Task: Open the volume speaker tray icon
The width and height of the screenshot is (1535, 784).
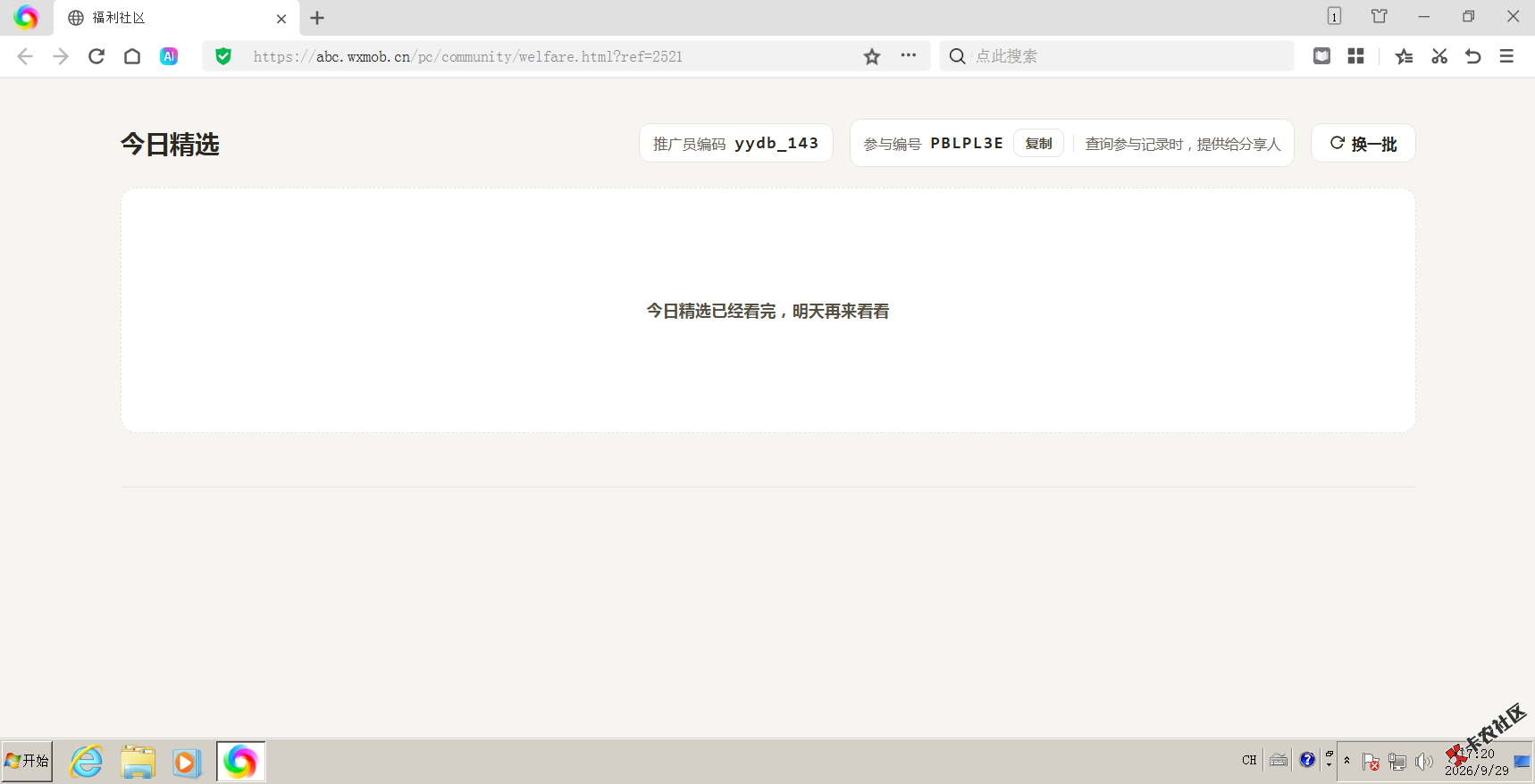Action: pos(1423,761)
